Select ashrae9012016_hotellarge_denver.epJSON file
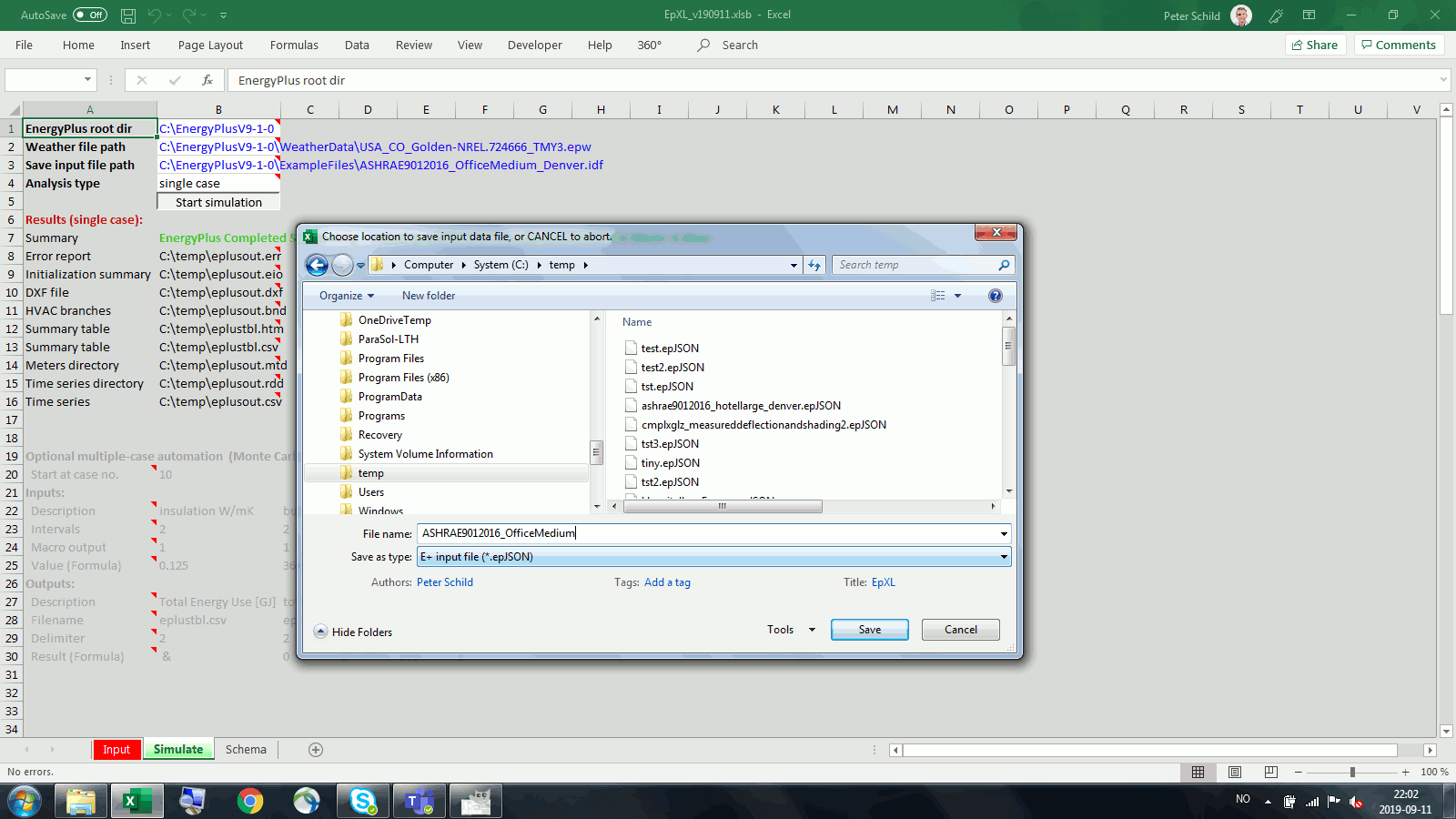Image resolution: width=1456 pixels, height=819 pixels. point(741,406)
